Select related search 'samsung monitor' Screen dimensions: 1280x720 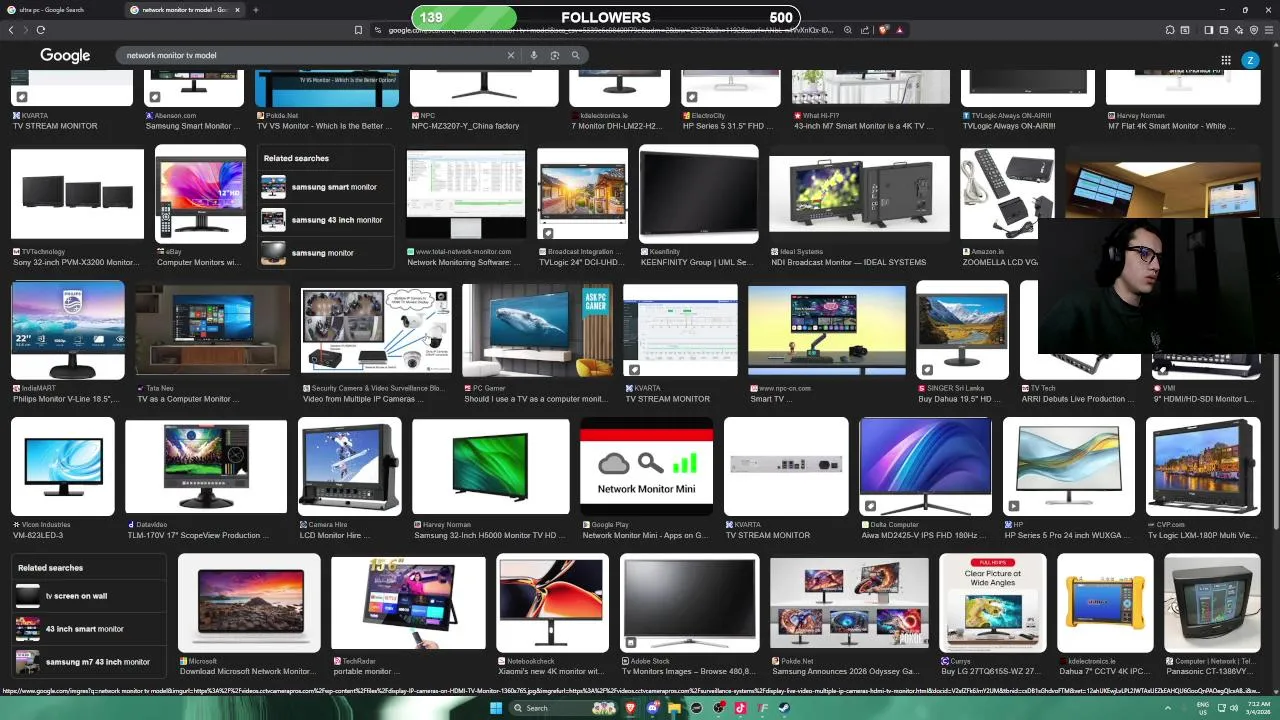point(326,253)
